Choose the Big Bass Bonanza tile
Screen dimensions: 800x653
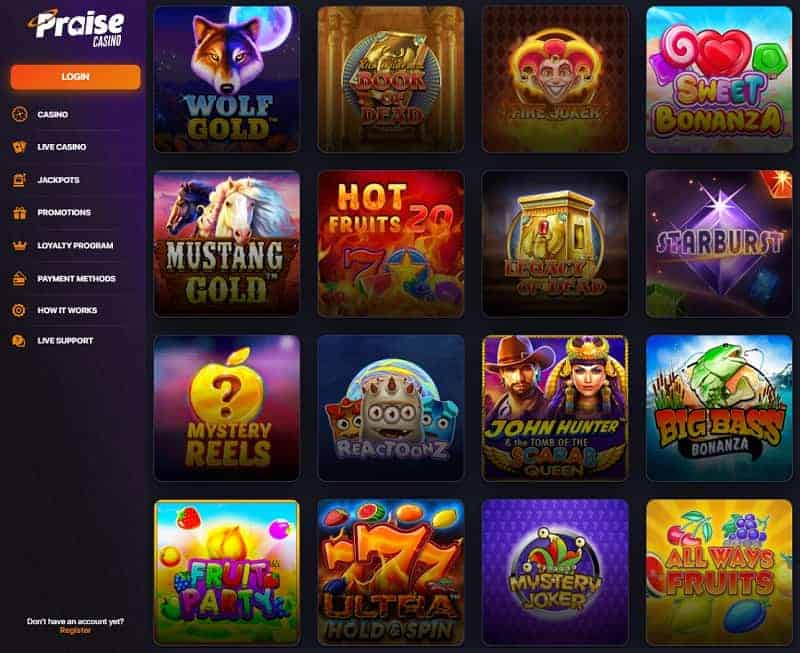pyautogui.click(x=719, y=408)
